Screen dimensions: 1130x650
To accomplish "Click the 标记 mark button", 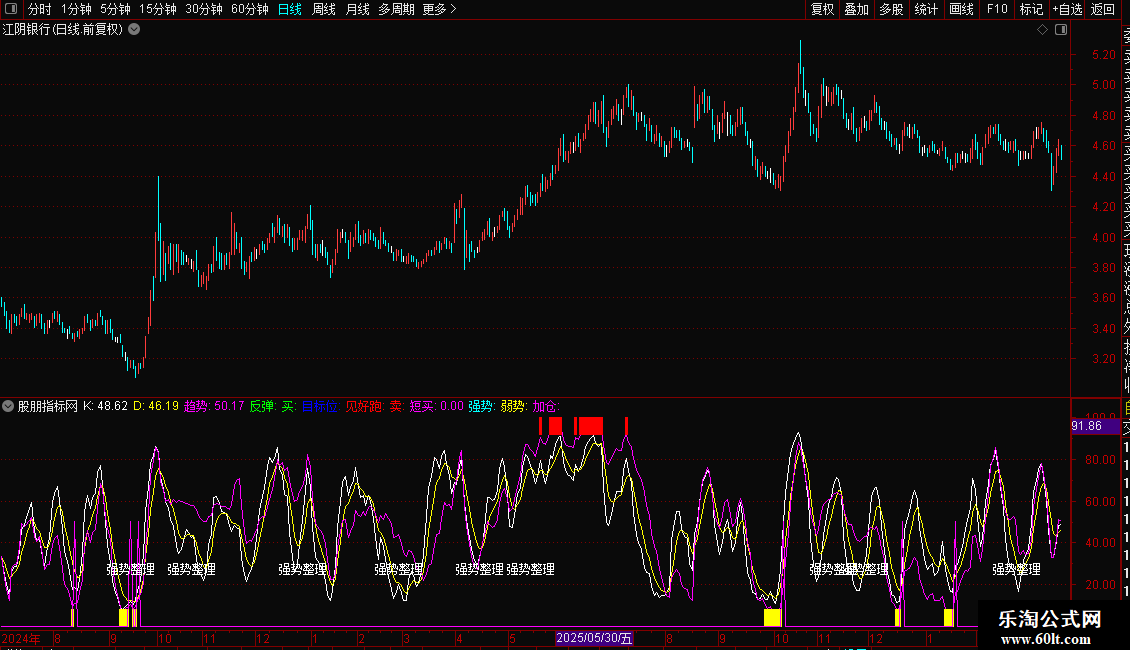I will [x=1031, y=9].
